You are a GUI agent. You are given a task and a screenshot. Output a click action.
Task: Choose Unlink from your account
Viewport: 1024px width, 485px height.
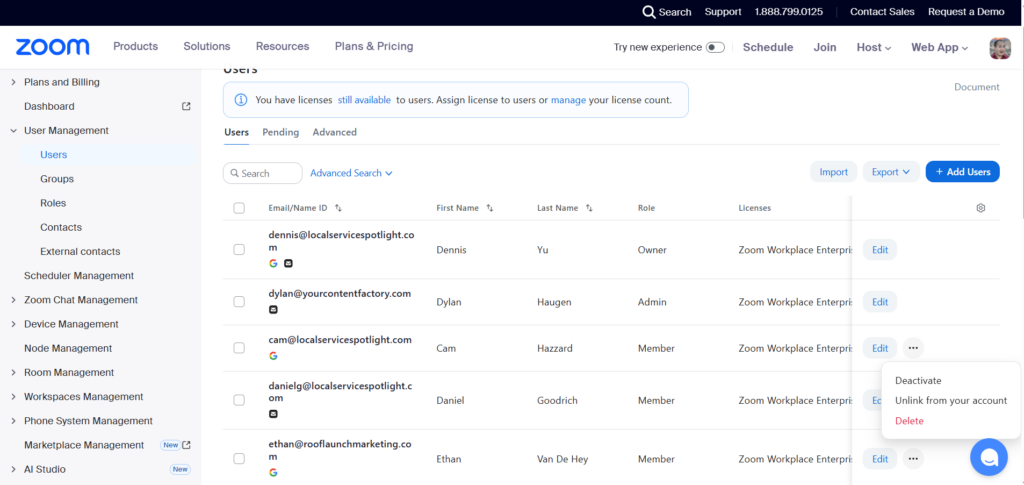[951, 400]
